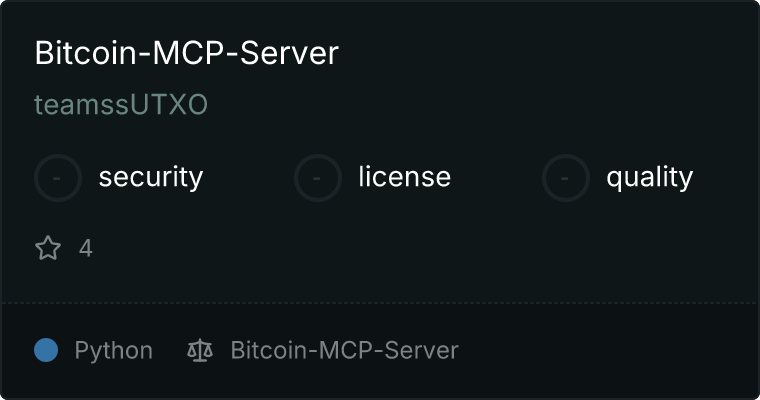Click the empty footer area beside license name
Viewport: 760px width, 400px height.
pyautogui.click(x=606, y=351)
